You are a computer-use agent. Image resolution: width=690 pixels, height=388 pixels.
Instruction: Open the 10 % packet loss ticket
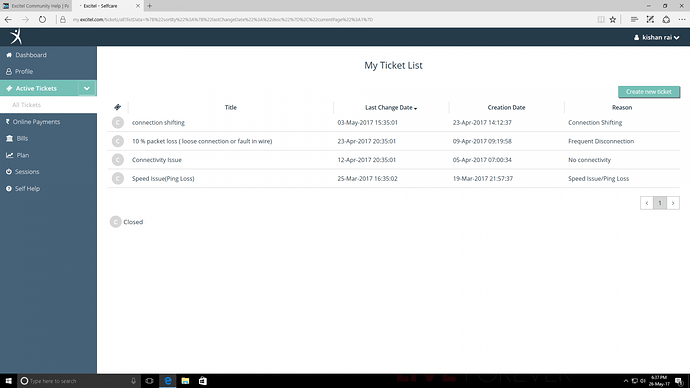point(202,141)
